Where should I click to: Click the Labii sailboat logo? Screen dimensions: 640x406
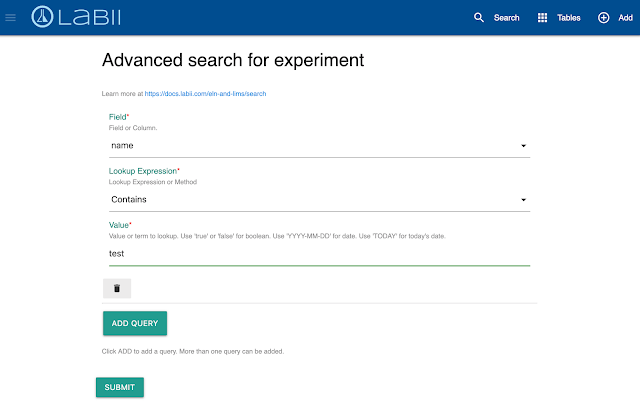tap(44, 17)
